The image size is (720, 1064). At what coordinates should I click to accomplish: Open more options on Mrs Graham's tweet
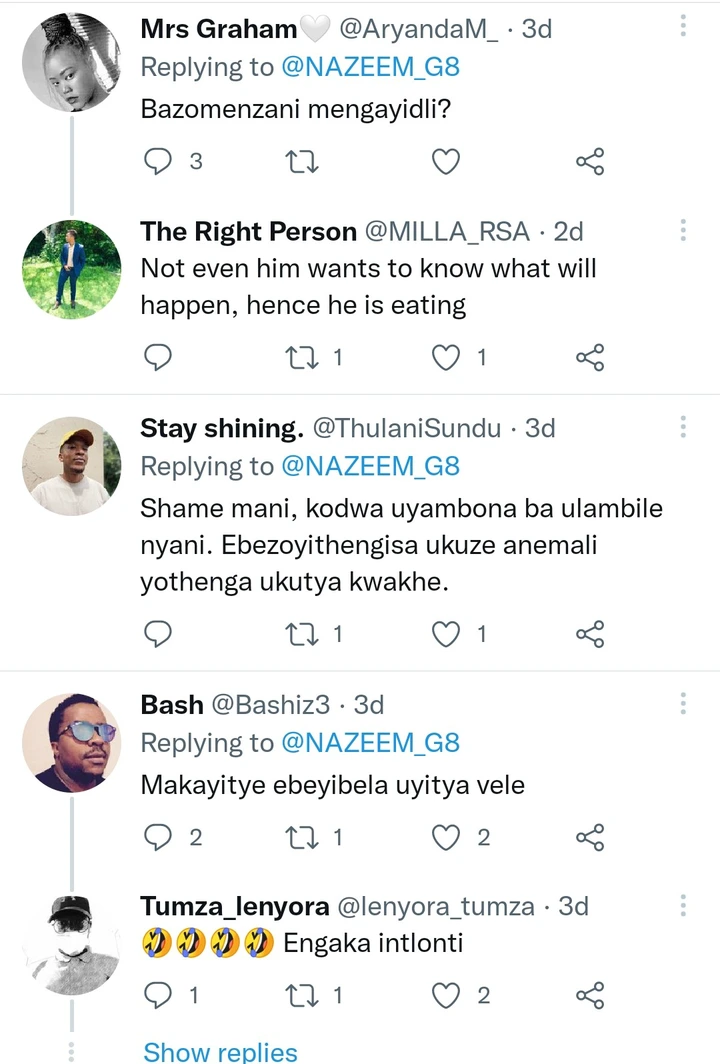[x=683, y=28]
